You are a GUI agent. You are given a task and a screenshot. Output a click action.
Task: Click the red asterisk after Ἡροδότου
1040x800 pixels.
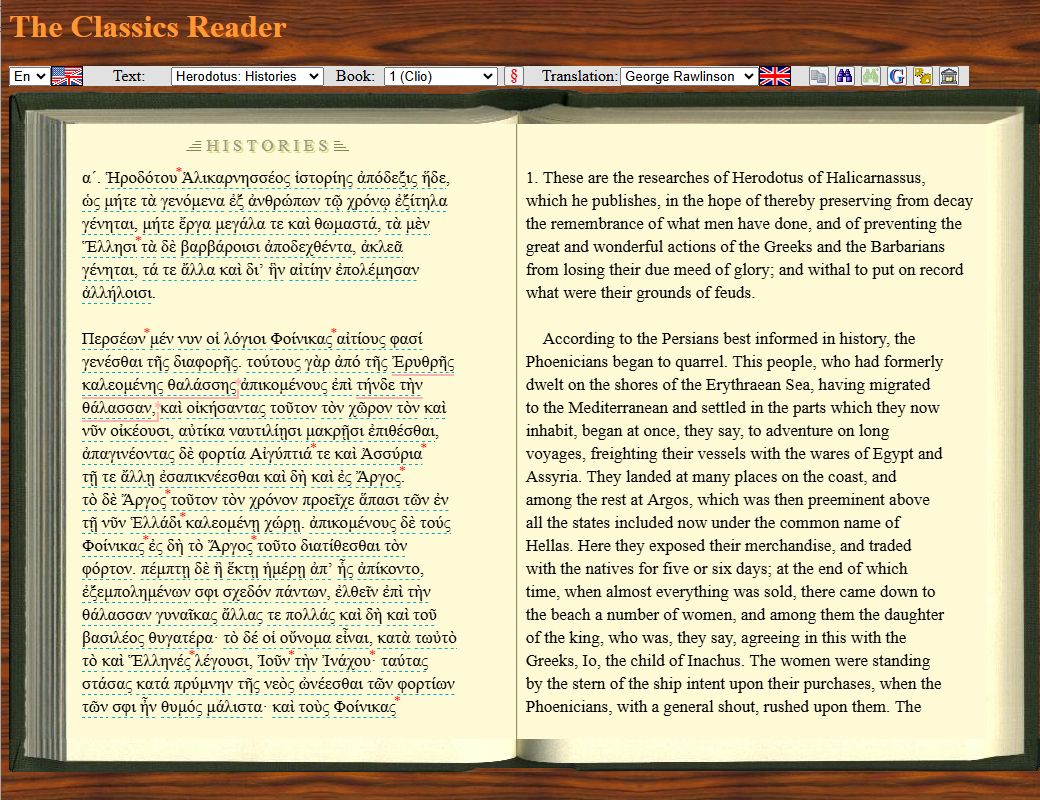coord(179,171)
